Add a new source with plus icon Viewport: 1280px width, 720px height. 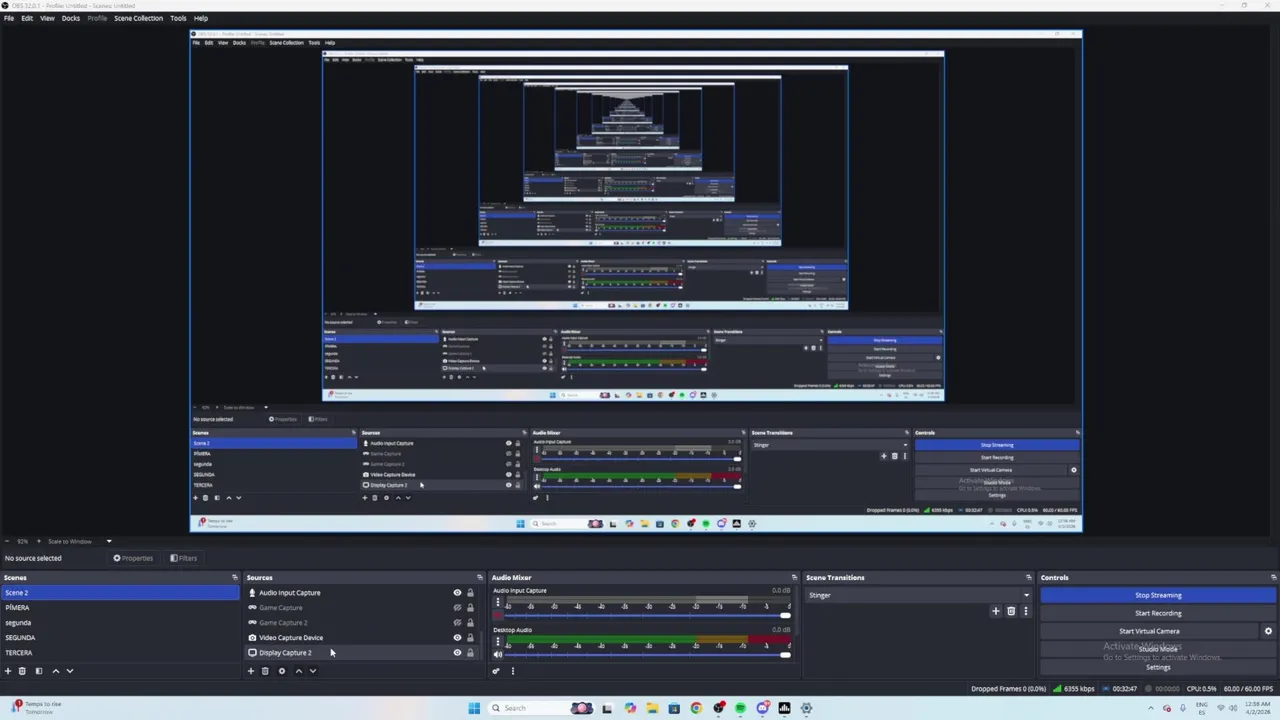[251, 671]
